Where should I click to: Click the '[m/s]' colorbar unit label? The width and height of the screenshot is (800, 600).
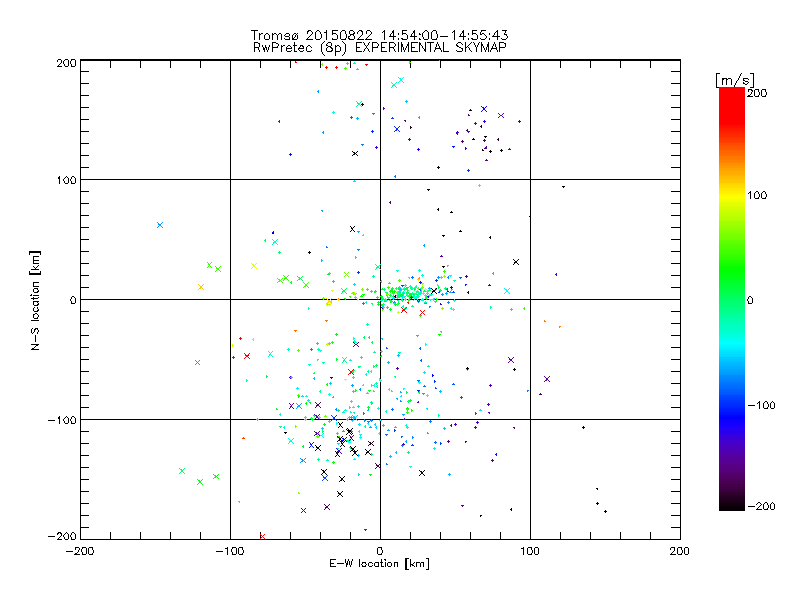[x=734, y=80]
